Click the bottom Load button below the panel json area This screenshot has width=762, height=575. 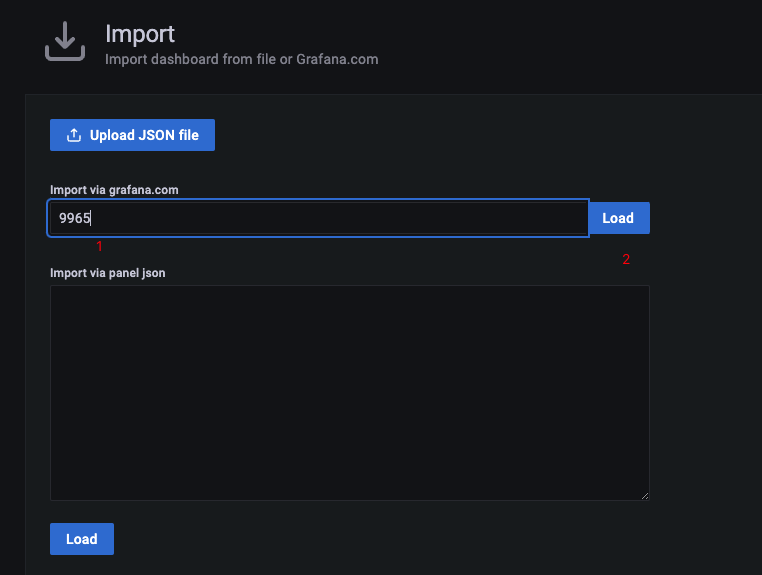[82, 539]
